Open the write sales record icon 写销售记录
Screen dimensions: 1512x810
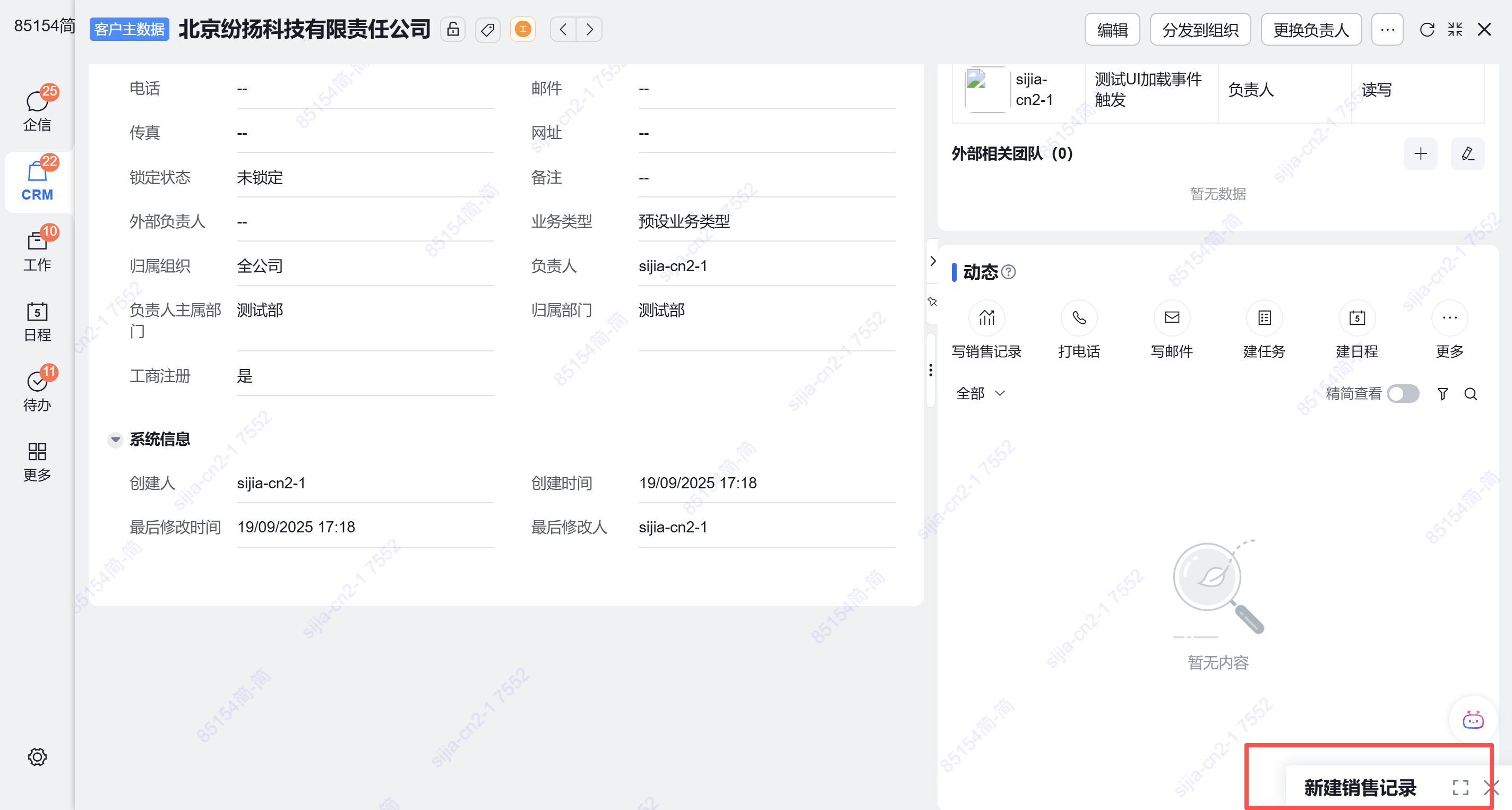coord(986,318)
